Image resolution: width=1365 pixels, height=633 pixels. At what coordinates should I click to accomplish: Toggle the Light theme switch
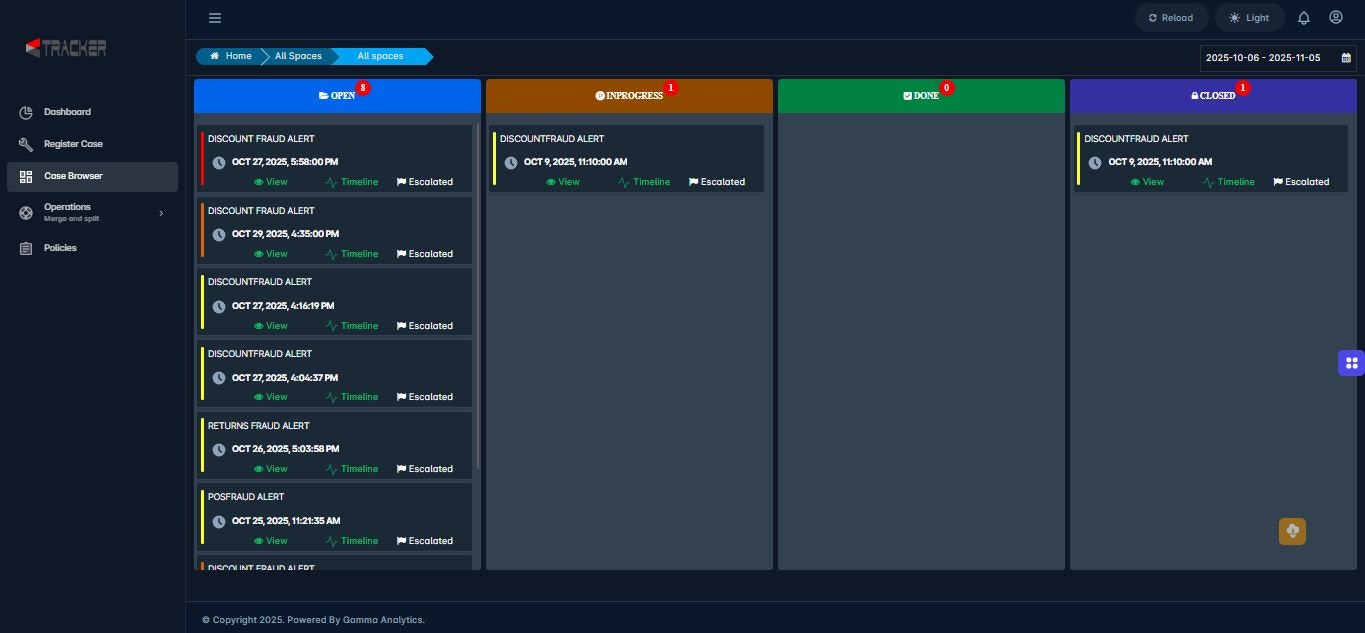pos(1248,17)
